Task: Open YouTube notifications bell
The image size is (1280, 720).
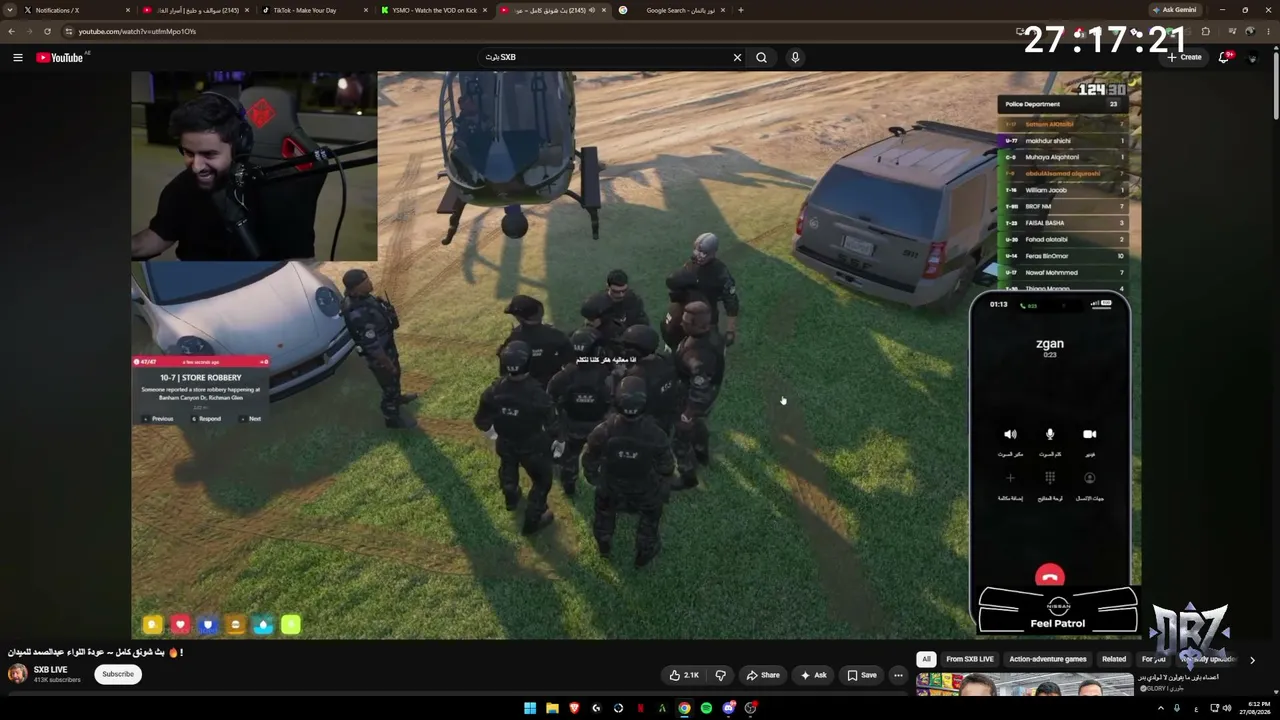Action: [x=1224, y=57]
